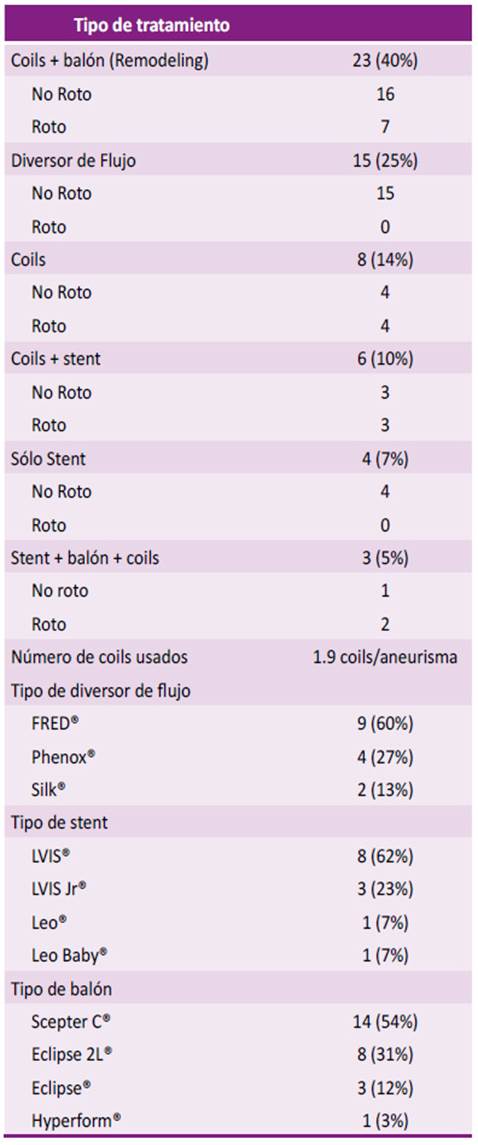Select the 'Número de coils usados' label

[x=99, y=657]
